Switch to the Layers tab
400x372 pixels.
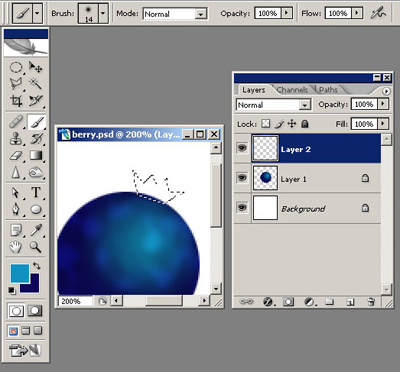click(x=254, y=90)
